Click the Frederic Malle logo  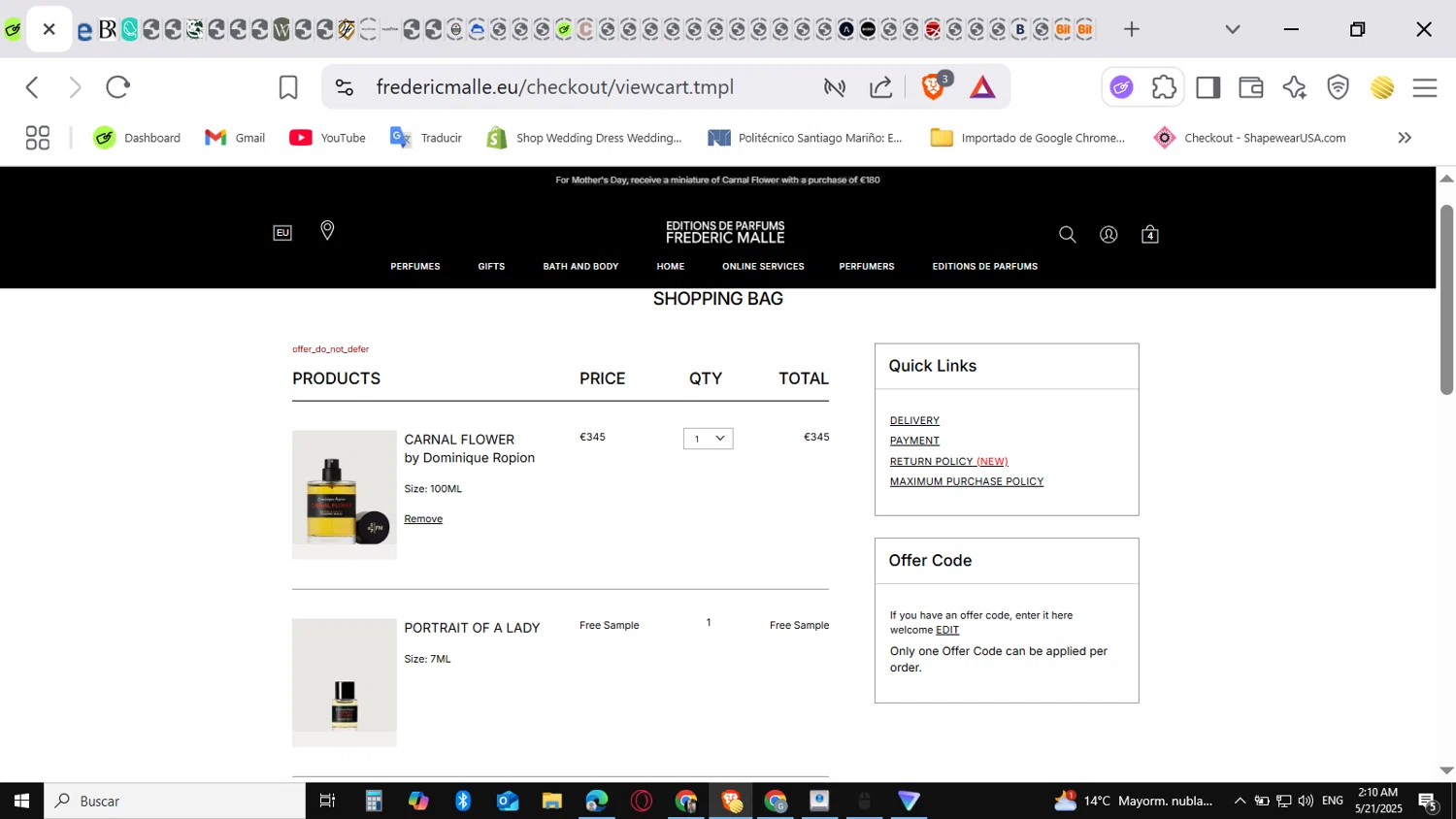point(725,232)
